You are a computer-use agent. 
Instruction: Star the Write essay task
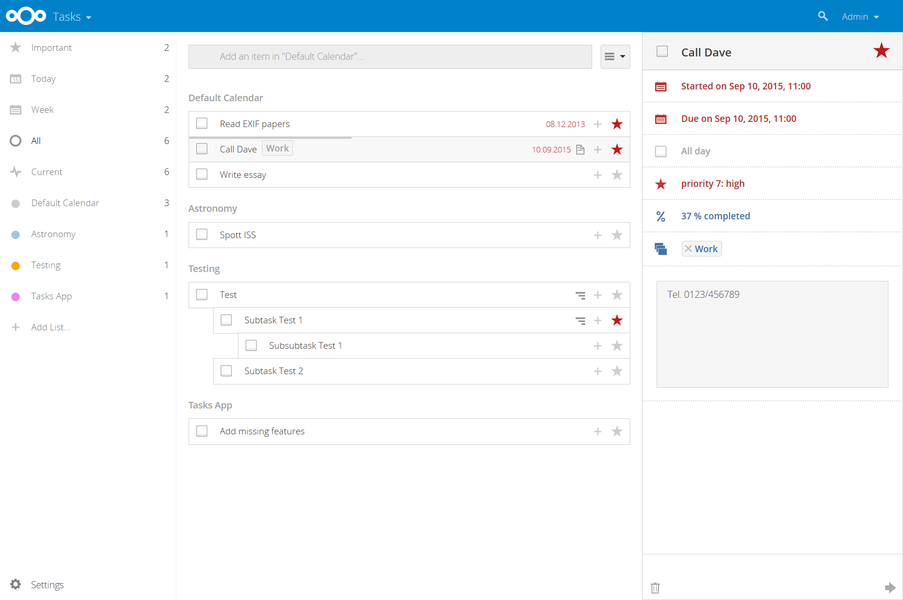(617, 174)
